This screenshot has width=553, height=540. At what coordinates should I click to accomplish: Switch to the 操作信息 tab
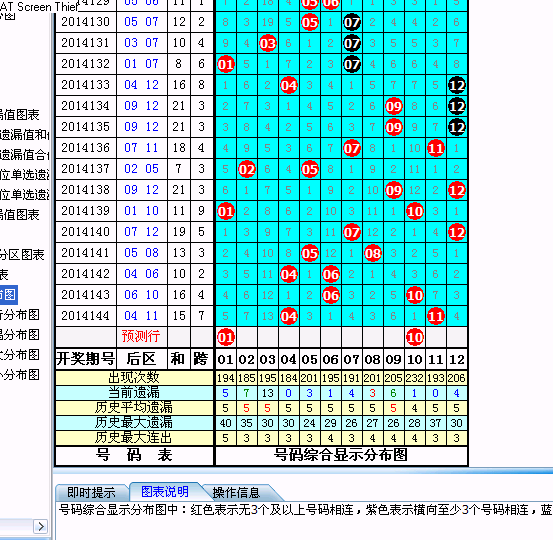tap(236, 492)
